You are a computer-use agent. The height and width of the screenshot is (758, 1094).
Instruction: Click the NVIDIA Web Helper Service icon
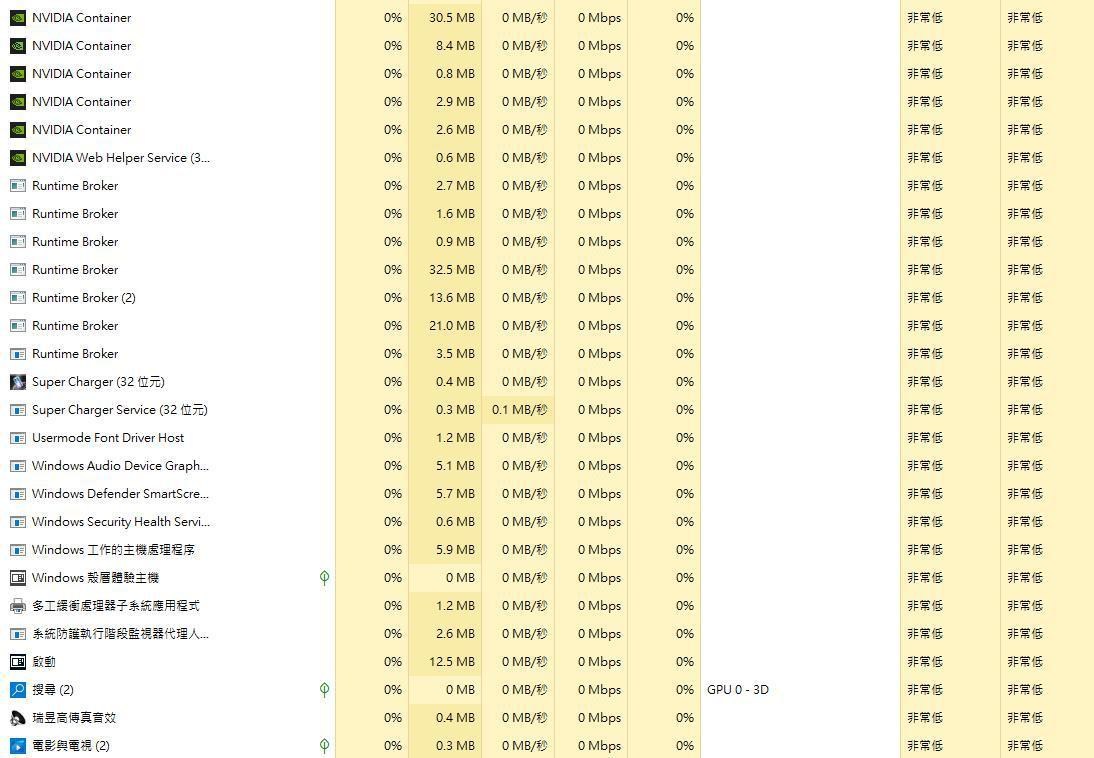tap(17, 158)
